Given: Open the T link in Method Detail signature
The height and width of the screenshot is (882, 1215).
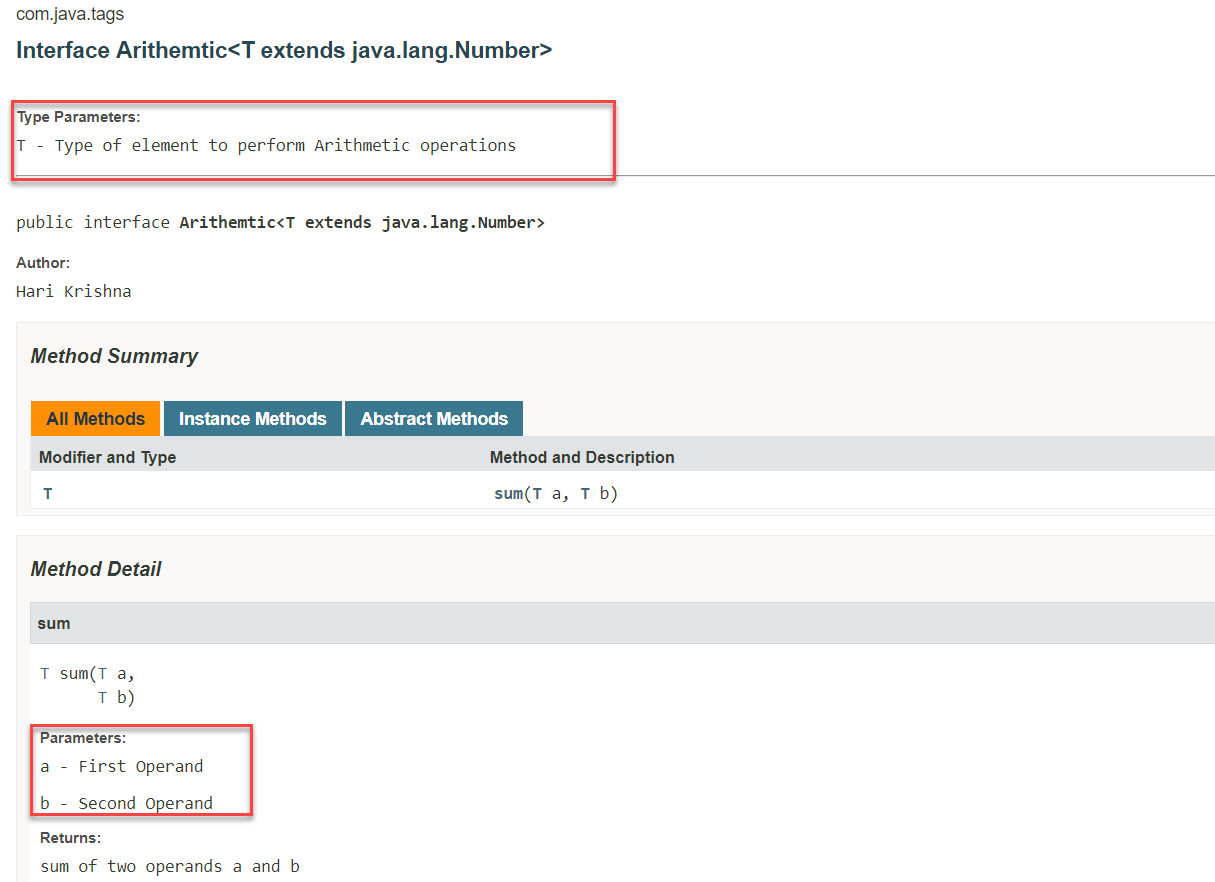Looking at the screenshot, I should tap(45, 673).
